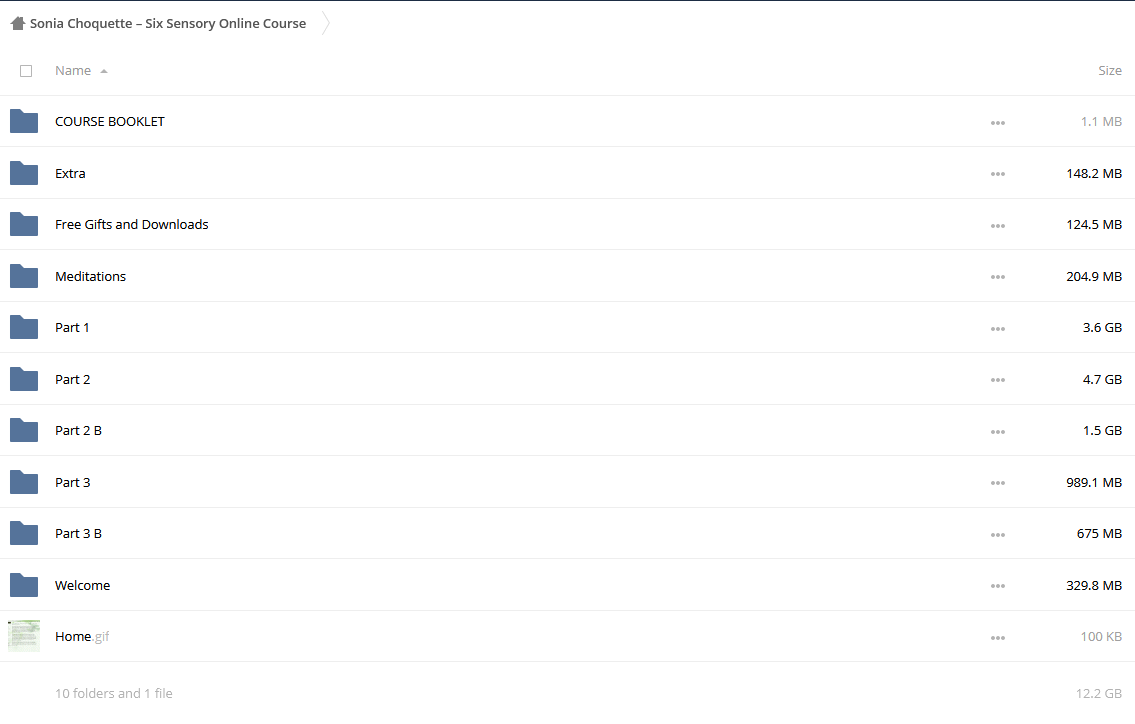Open more actions for Part 3 B

click(997, 535)
